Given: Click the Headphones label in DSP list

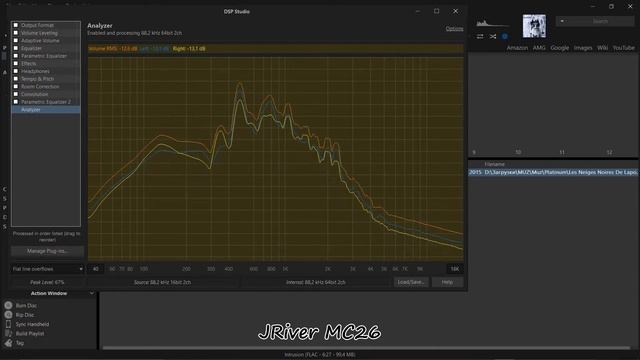Looking at the screenshot, I should pyautogui.click(x=35, y=71).
